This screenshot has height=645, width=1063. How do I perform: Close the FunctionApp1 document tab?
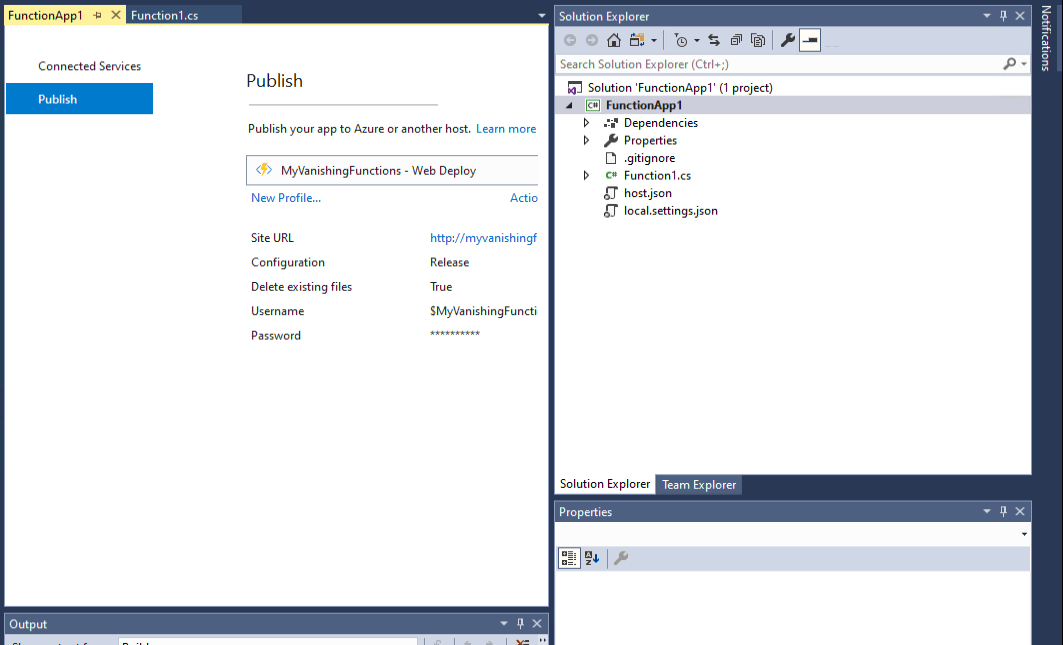click(116, 15)
